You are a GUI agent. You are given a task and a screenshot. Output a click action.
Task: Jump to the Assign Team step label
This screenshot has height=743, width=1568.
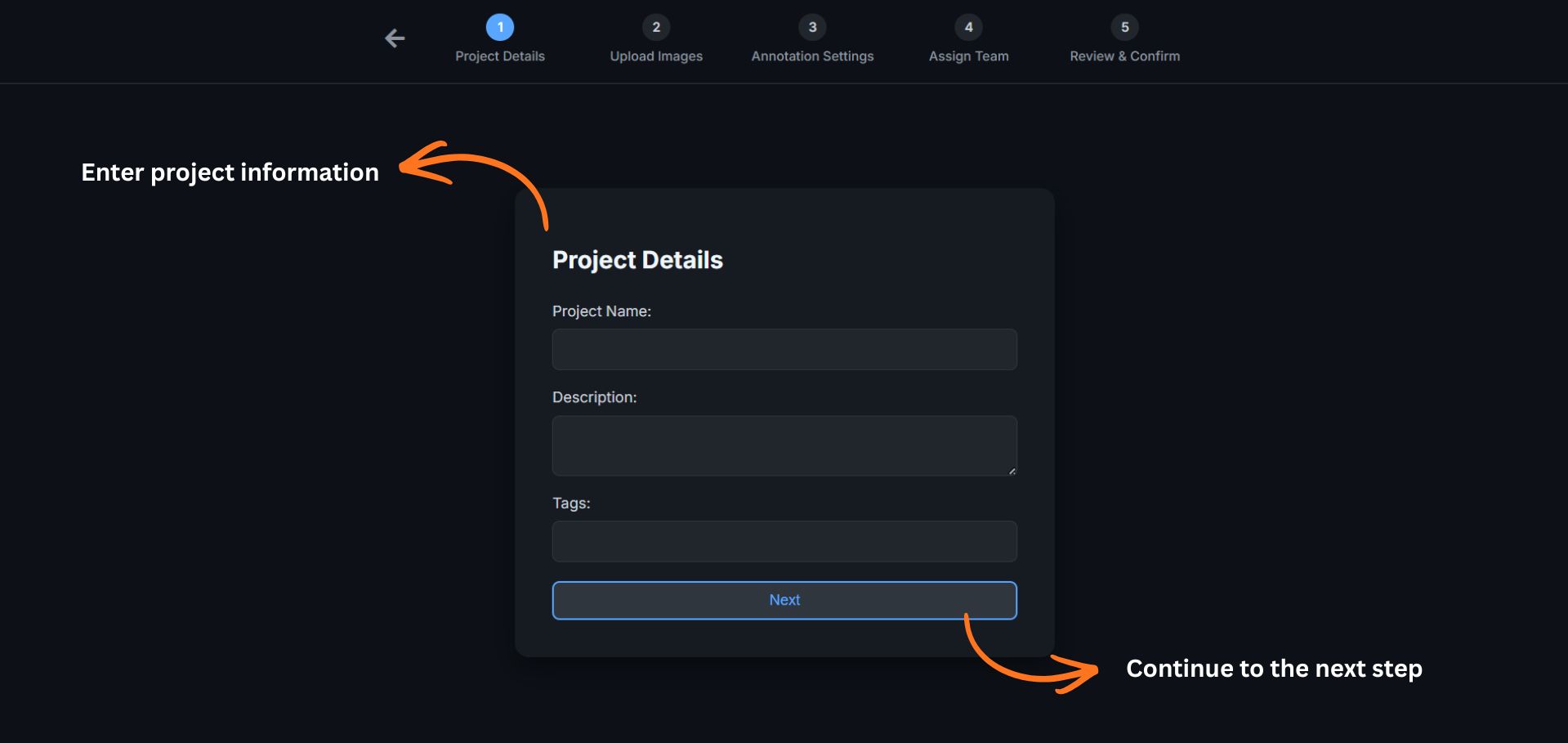968,56
